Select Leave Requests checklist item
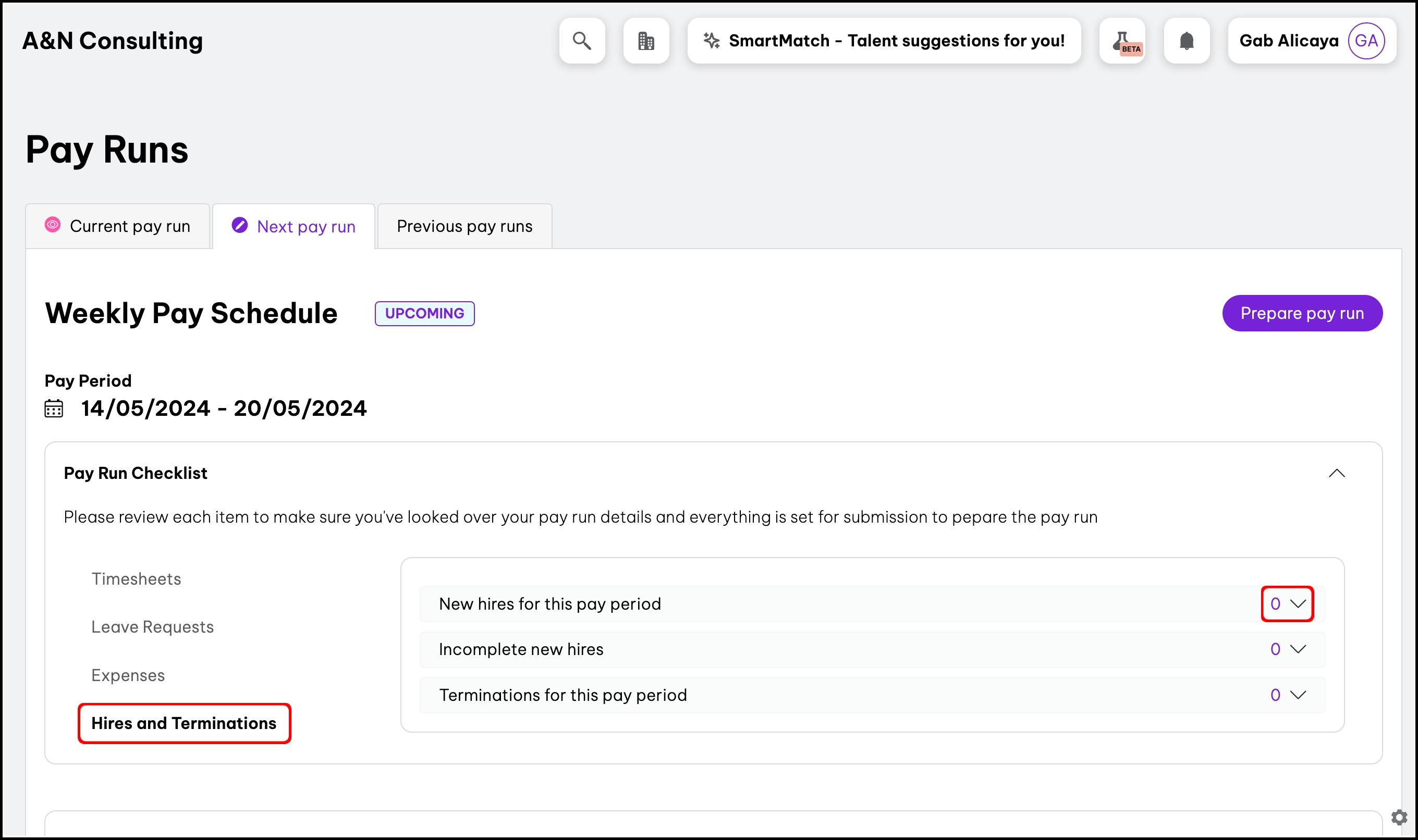This screenshot has width=1418, height=840. coord(152,627)
